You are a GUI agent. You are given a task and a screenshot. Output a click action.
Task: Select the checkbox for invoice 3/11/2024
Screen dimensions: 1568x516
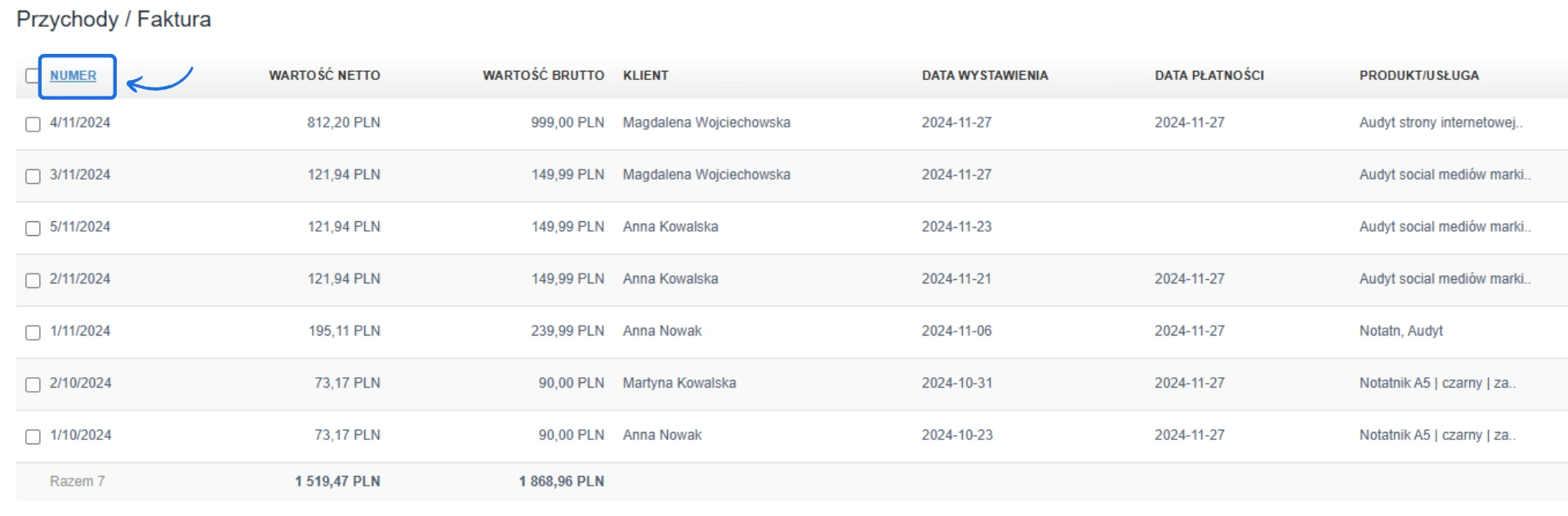pyautogui.click(x=33, y=176)
